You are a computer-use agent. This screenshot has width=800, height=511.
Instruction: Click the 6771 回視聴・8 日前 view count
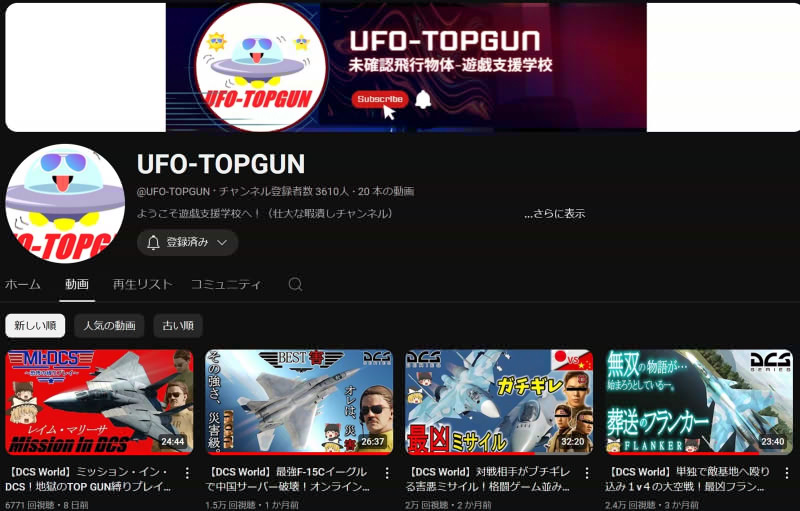click(47, 505)
